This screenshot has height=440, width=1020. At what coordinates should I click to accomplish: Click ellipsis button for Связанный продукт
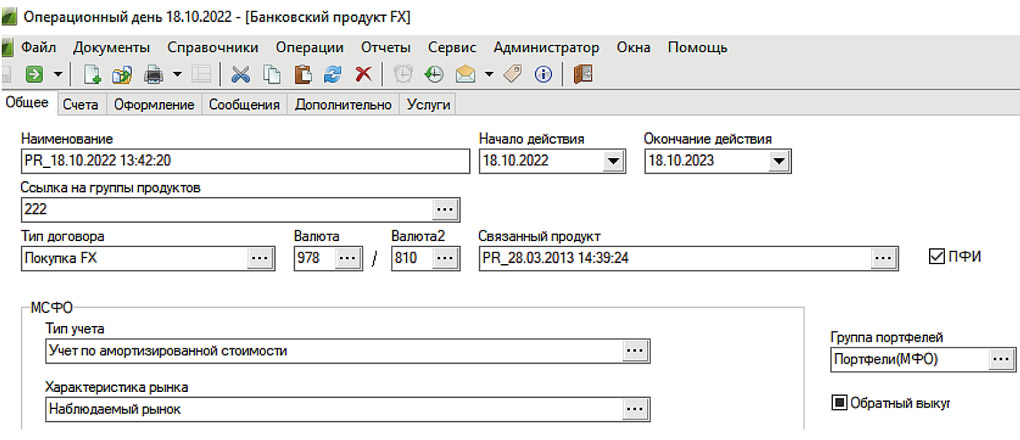[881, 258]
